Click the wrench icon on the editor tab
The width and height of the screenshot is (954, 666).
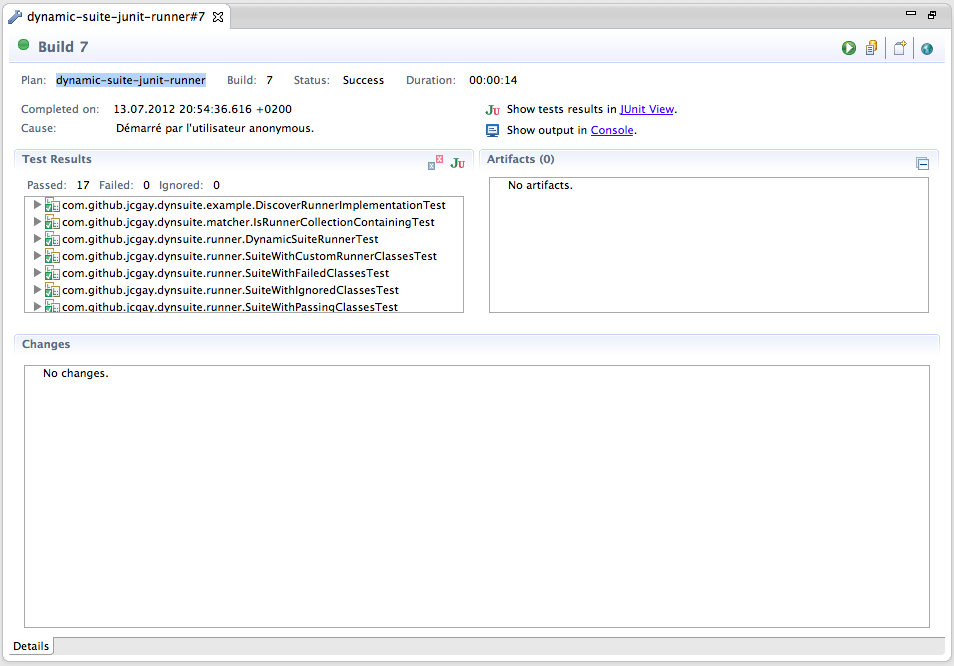[x=15, y=17]
